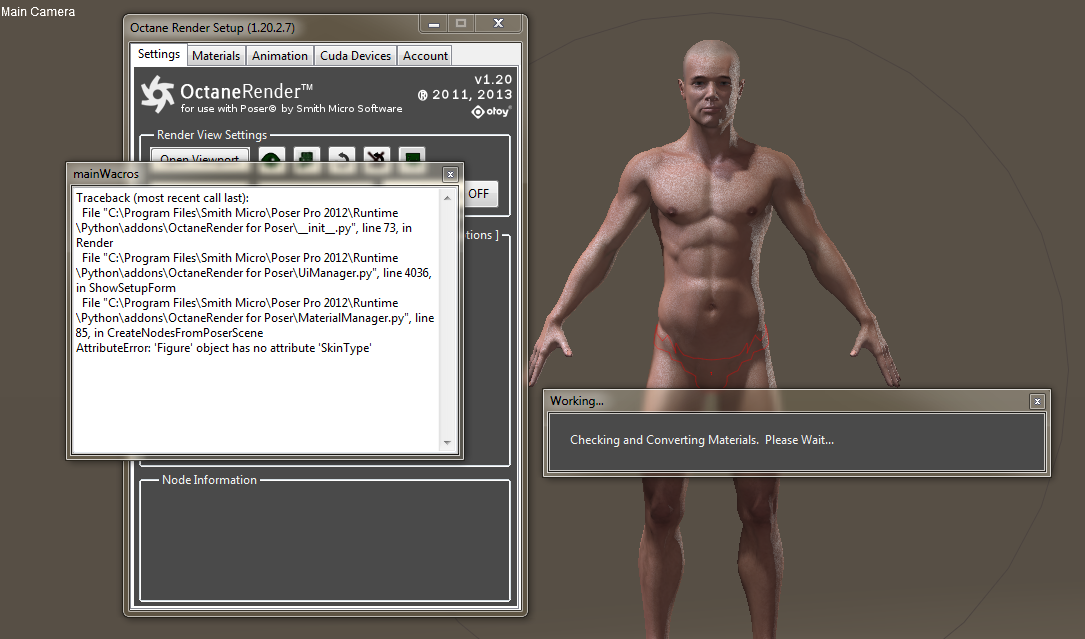This screenshot has height=639, width=1085.
Task: Click the 'Checking and Converting Materials' message
Action: pyautogui.click(x=702, y=440)
